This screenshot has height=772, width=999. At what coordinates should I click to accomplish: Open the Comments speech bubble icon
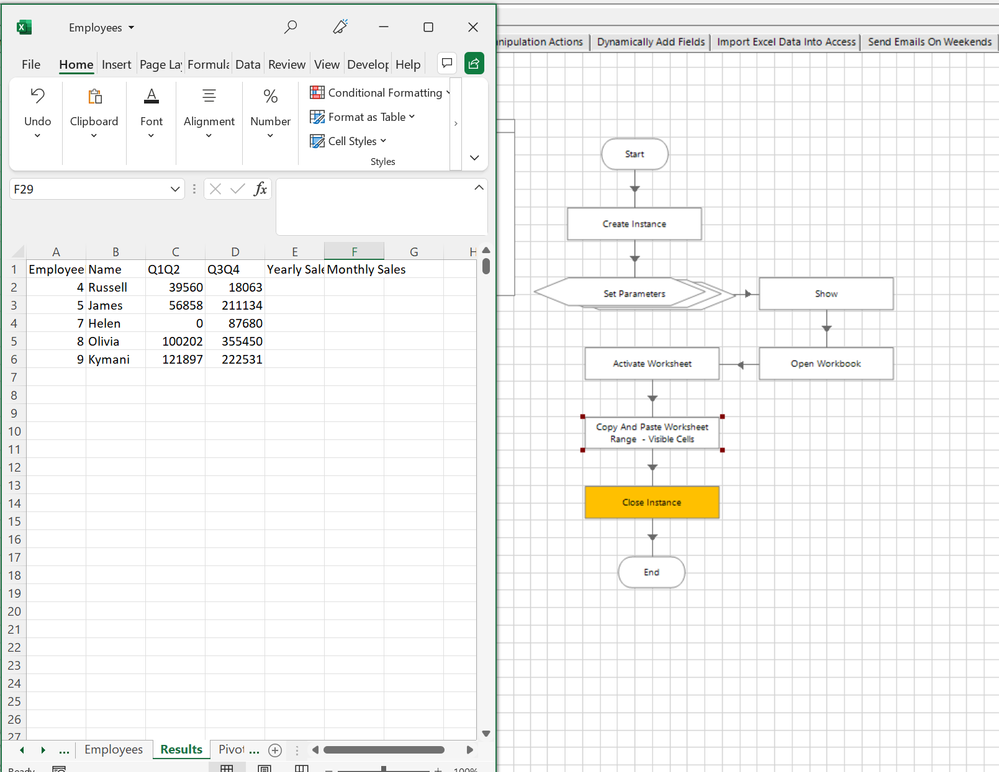click(447, 64)
